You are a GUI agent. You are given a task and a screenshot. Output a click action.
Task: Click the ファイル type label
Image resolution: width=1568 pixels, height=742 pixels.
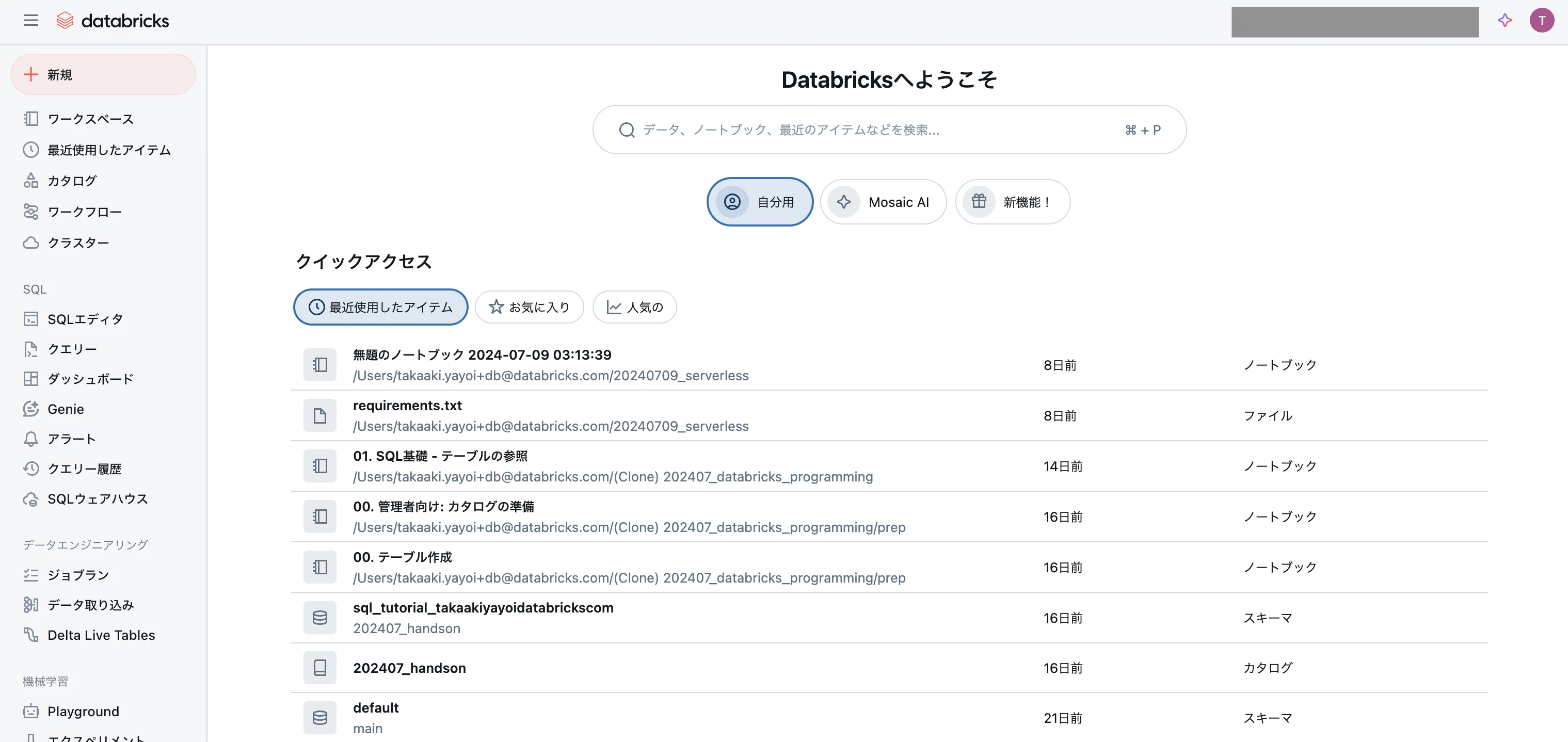pos(1267,415)
